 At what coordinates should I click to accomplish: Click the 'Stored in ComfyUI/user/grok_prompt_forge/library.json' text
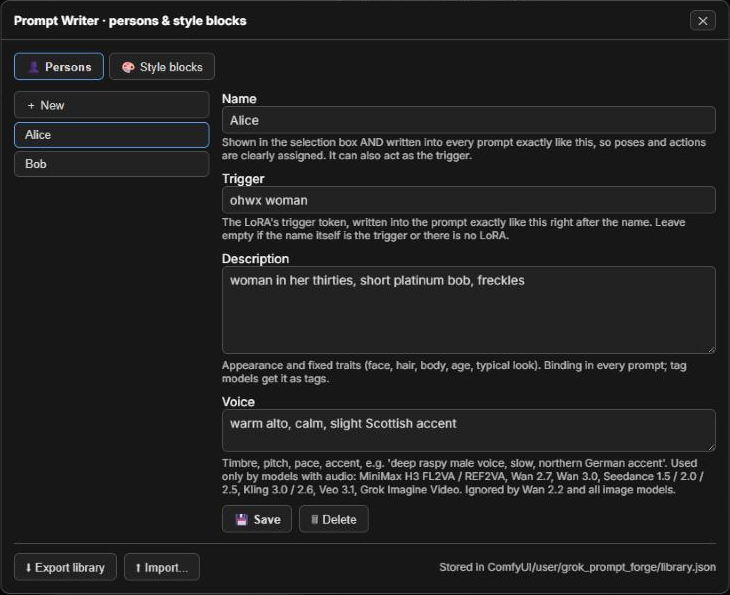[577, 567]
